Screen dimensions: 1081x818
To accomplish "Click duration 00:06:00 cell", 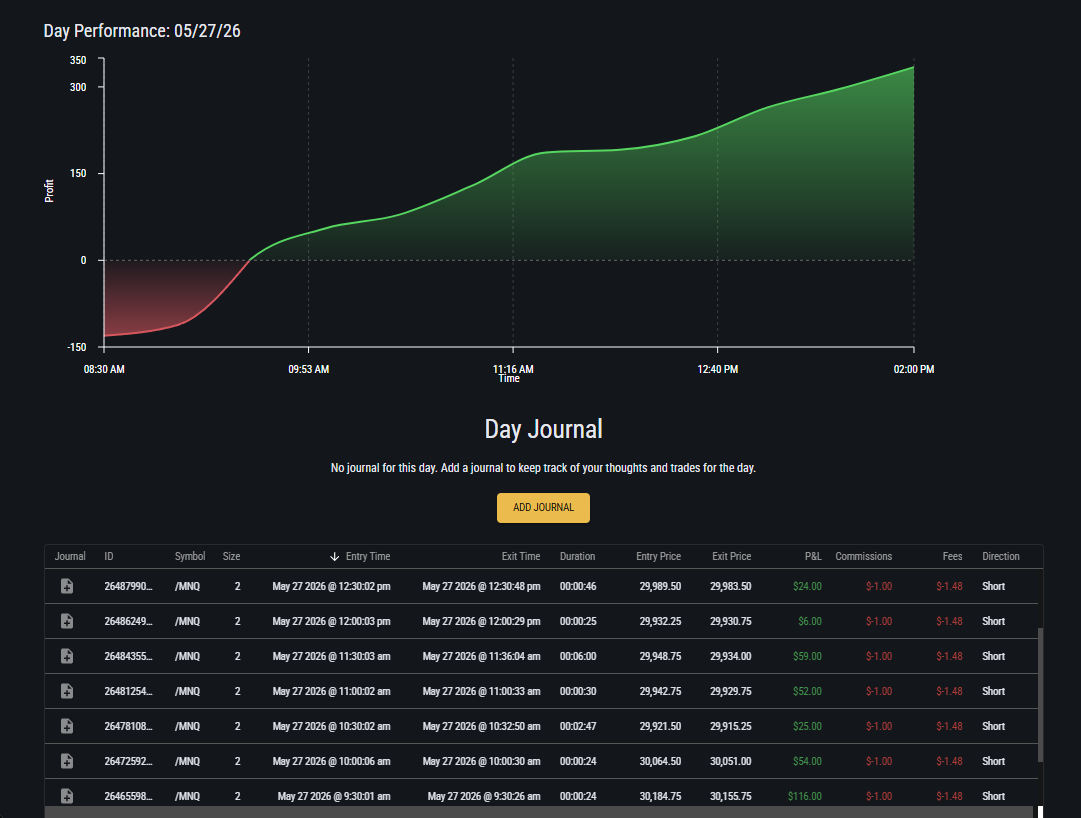I will click(578, 656).
